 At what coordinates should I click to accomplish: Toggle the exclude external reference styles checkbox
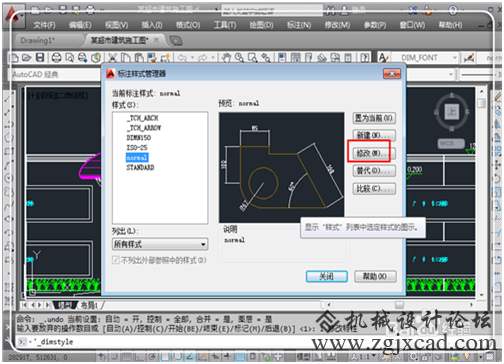pos(116,260)
